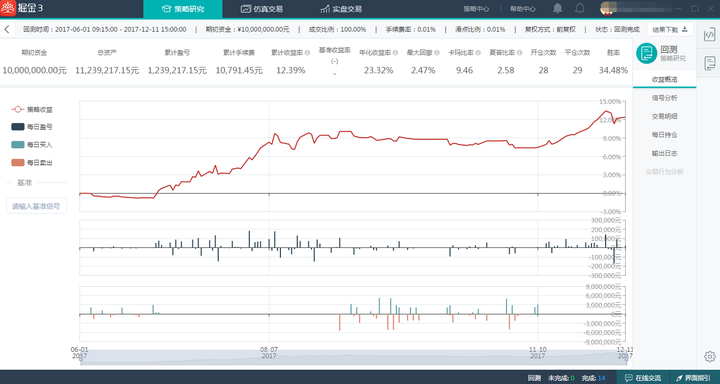Click the info icon beside 最大回撤
Screen dimensions: 720x384
(x=436, y=53)
